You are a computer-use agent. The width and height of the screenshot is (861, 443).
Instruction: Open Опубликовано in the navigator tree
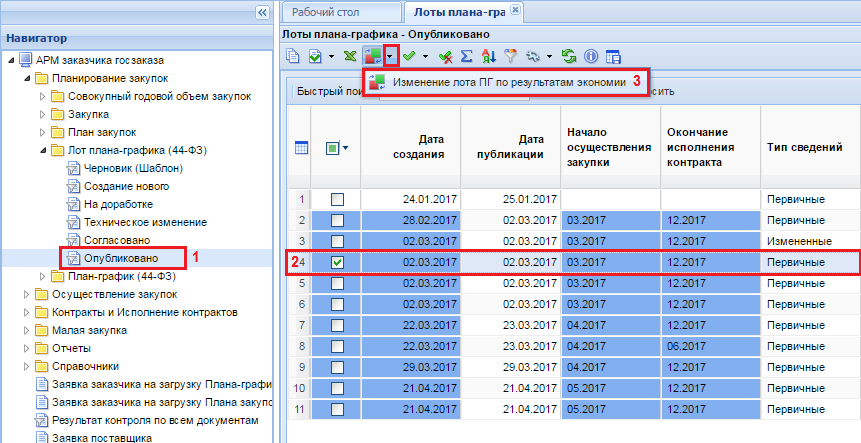[x=118, y=258]
